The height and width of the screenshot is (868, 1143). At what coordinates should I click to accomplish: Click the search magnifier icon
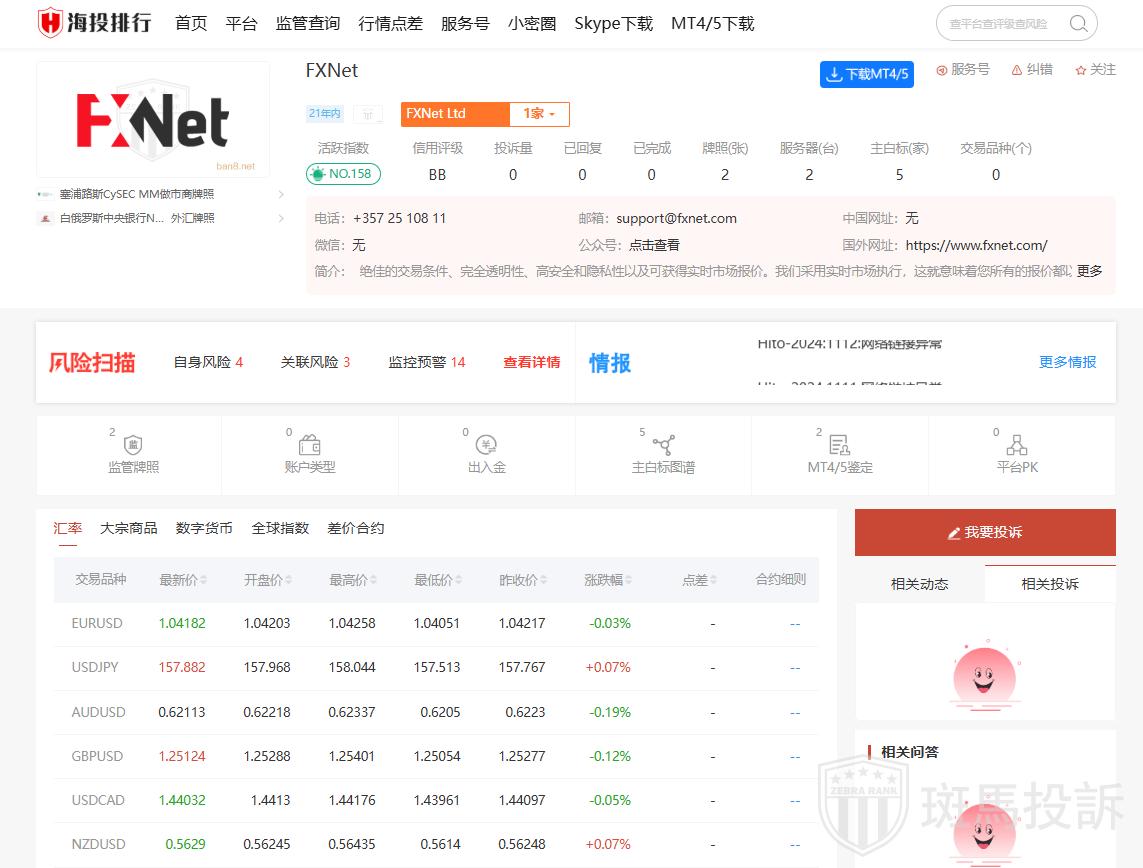[1078, 24]
